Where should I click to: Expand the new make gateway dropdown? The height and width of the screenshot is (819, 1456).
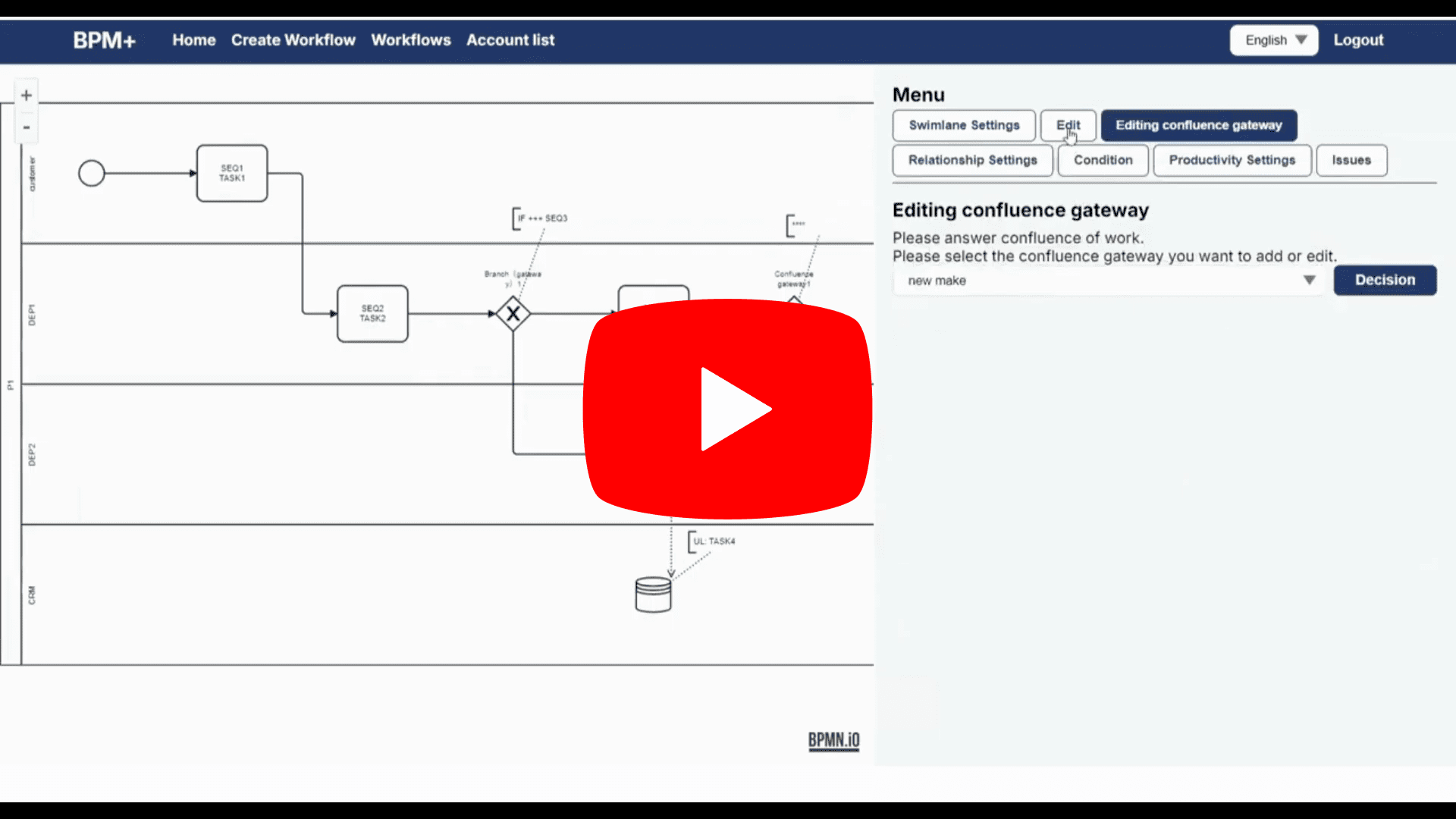pos(1108,281)
